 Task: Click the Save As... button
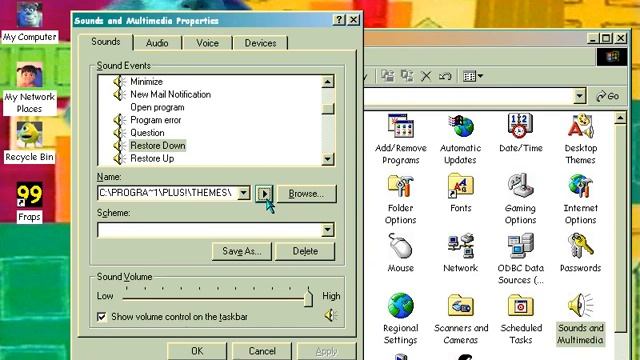pyautogui.click(x=242, y=251)
